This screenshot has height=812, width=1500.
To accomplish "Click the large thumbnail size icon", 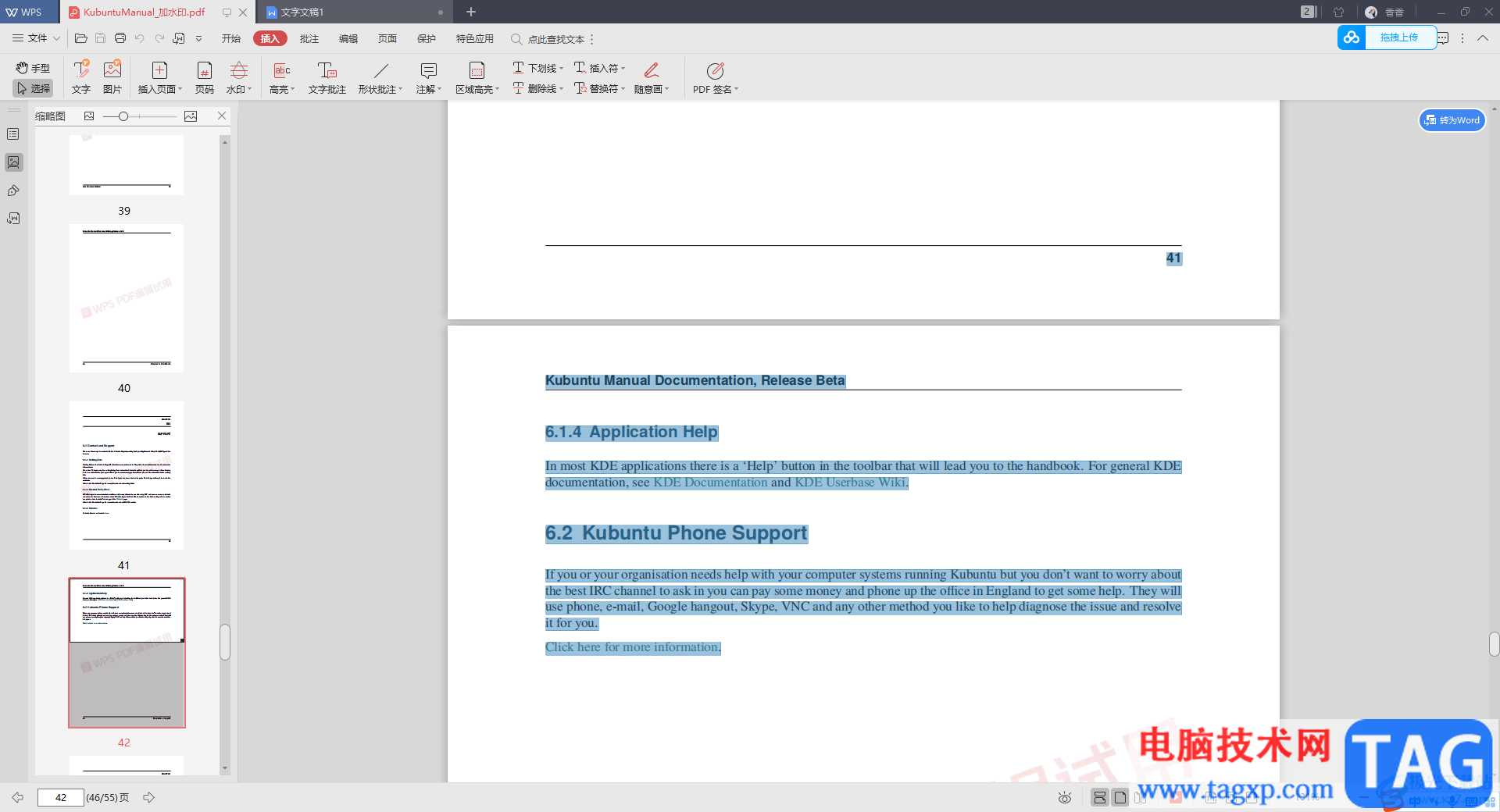I will pyautogui.click(x=191, y=116).
